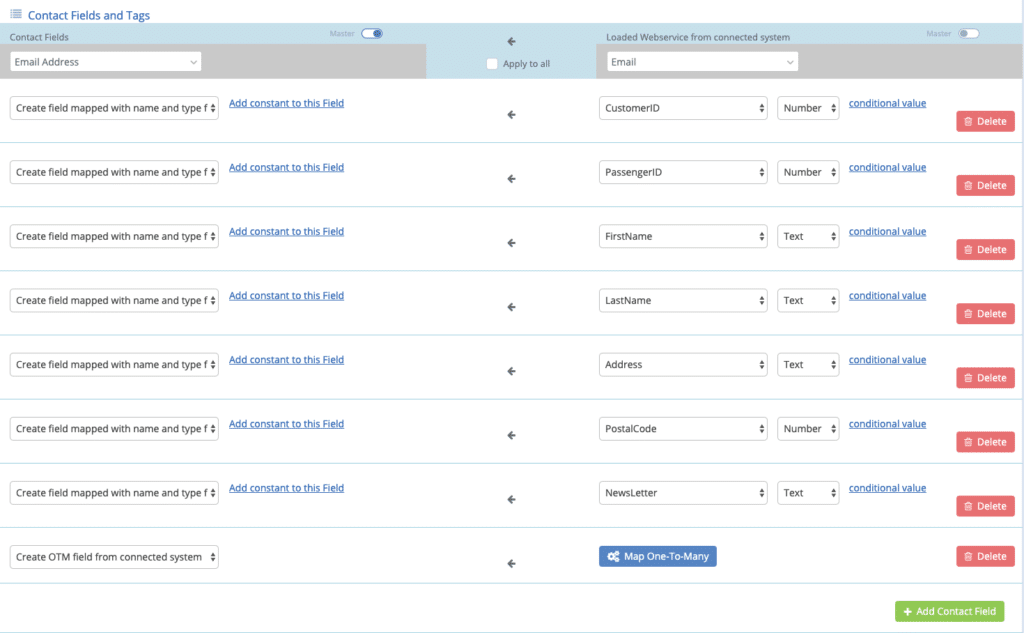Image resolution: width=1024 pixels, height=633 pixels.
Task: Click the arrow icon in the LastName row
Action: (x=511, y=306)
